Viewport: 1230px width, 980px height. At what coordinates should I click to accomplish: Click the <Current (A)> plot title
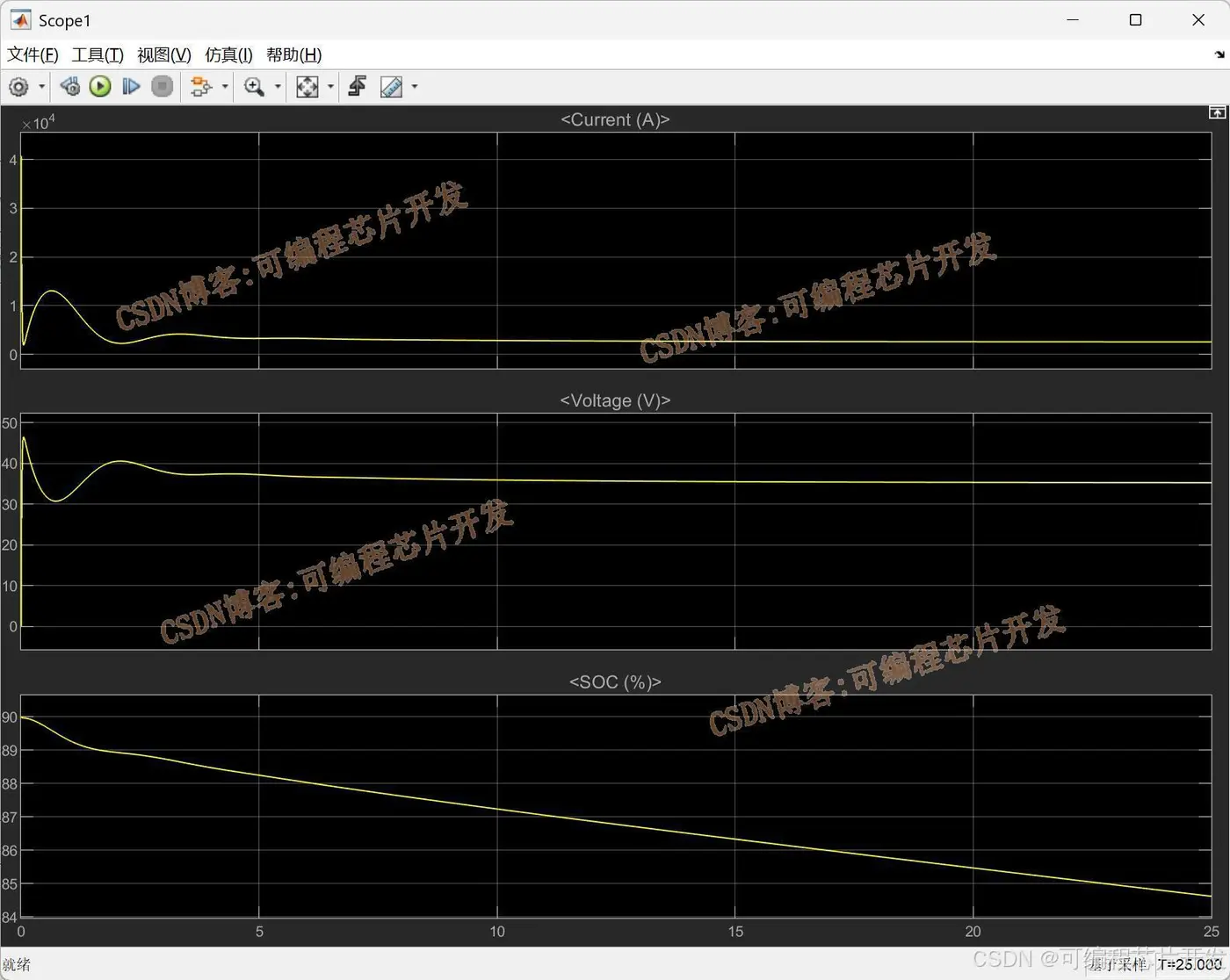[615, 119]
